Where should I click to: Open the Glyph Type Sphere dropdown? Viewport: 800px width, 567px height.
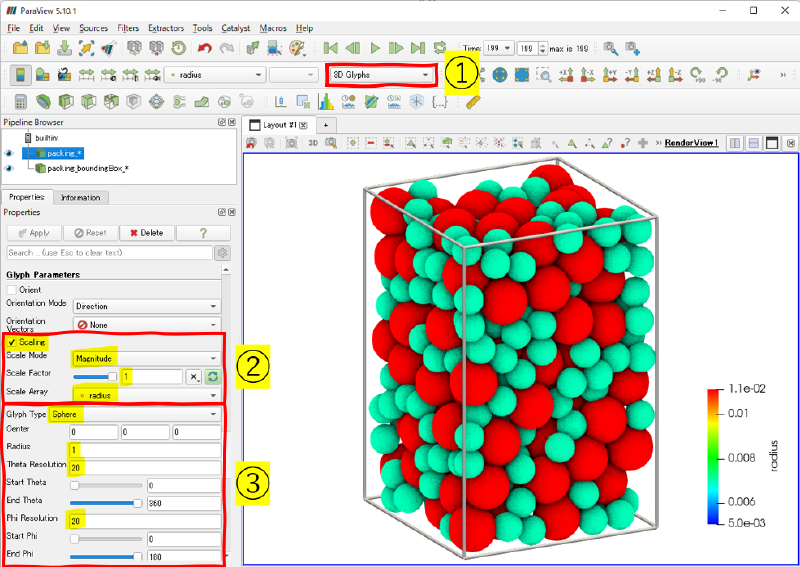[143, 413]
